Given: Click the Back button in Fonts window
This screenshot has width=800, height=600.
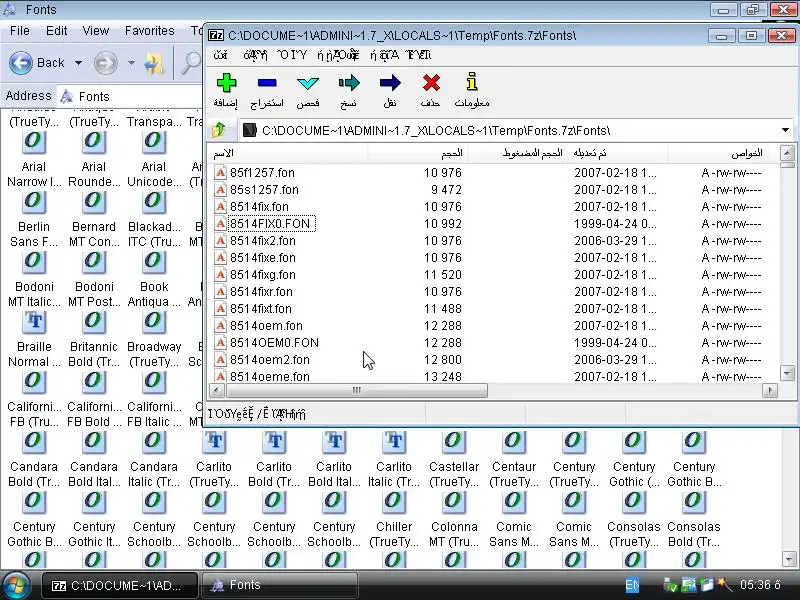Looking at the screenshot, I should (x=36, y=63).
